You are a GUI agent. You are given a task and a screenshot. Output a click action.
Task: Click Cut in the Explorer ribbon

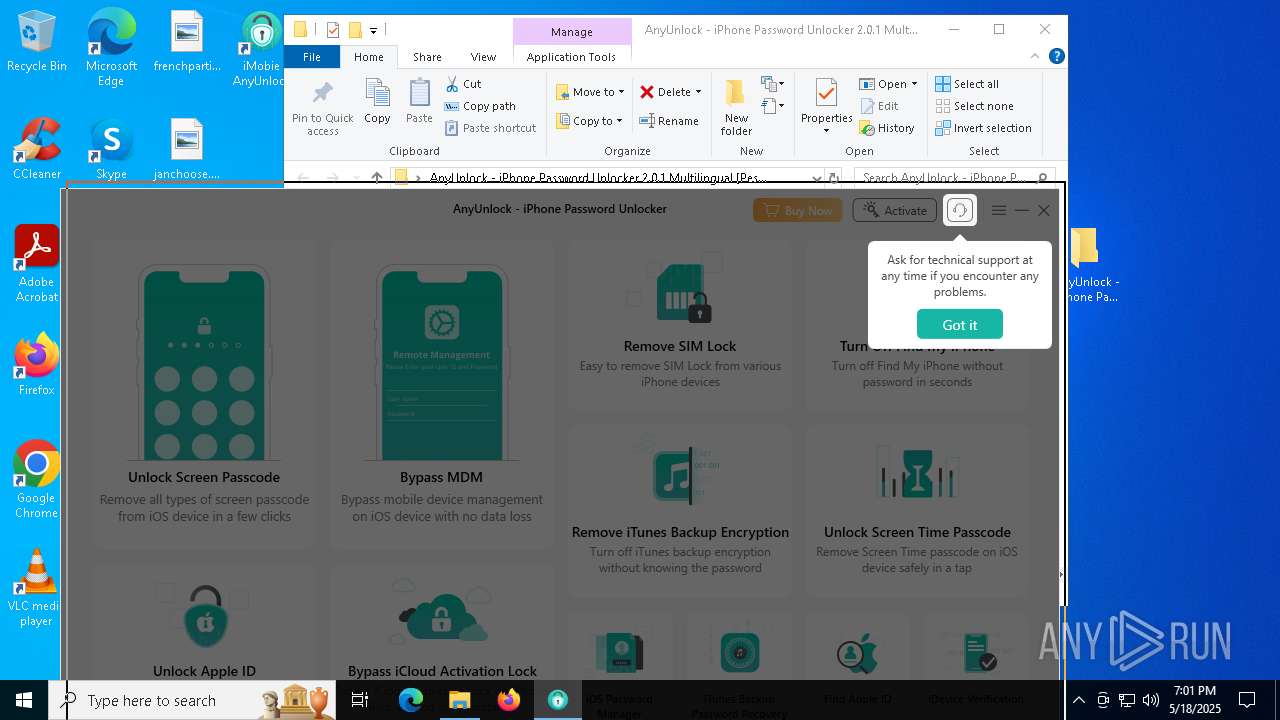click(463, 84)
